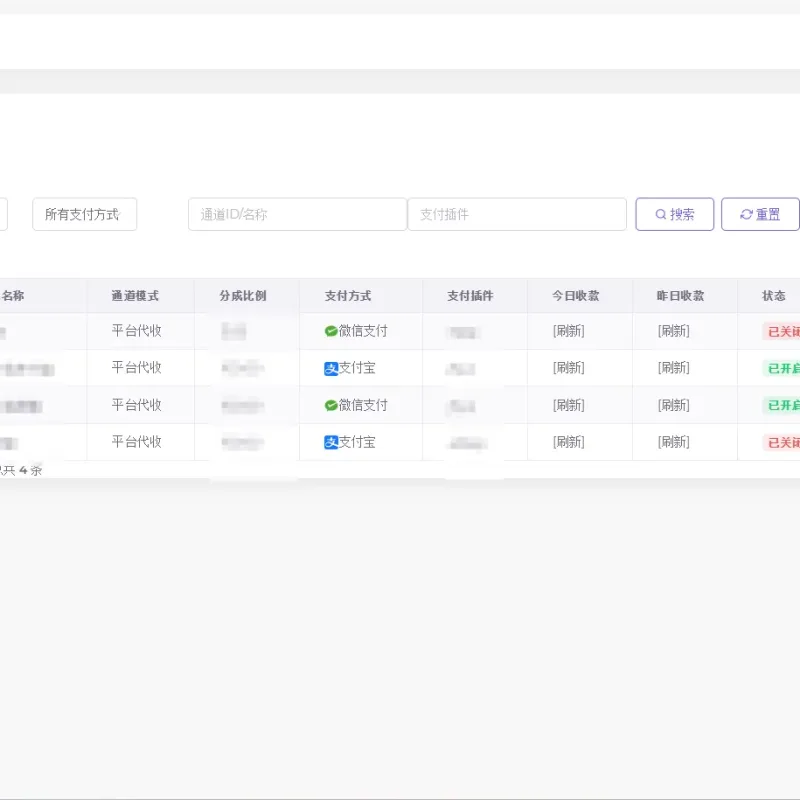The image size is (800, 800).
Task: Click WeChat icon in the 已开启 微信支付 row
Action: pyautogui.click(x=331, y=406)
